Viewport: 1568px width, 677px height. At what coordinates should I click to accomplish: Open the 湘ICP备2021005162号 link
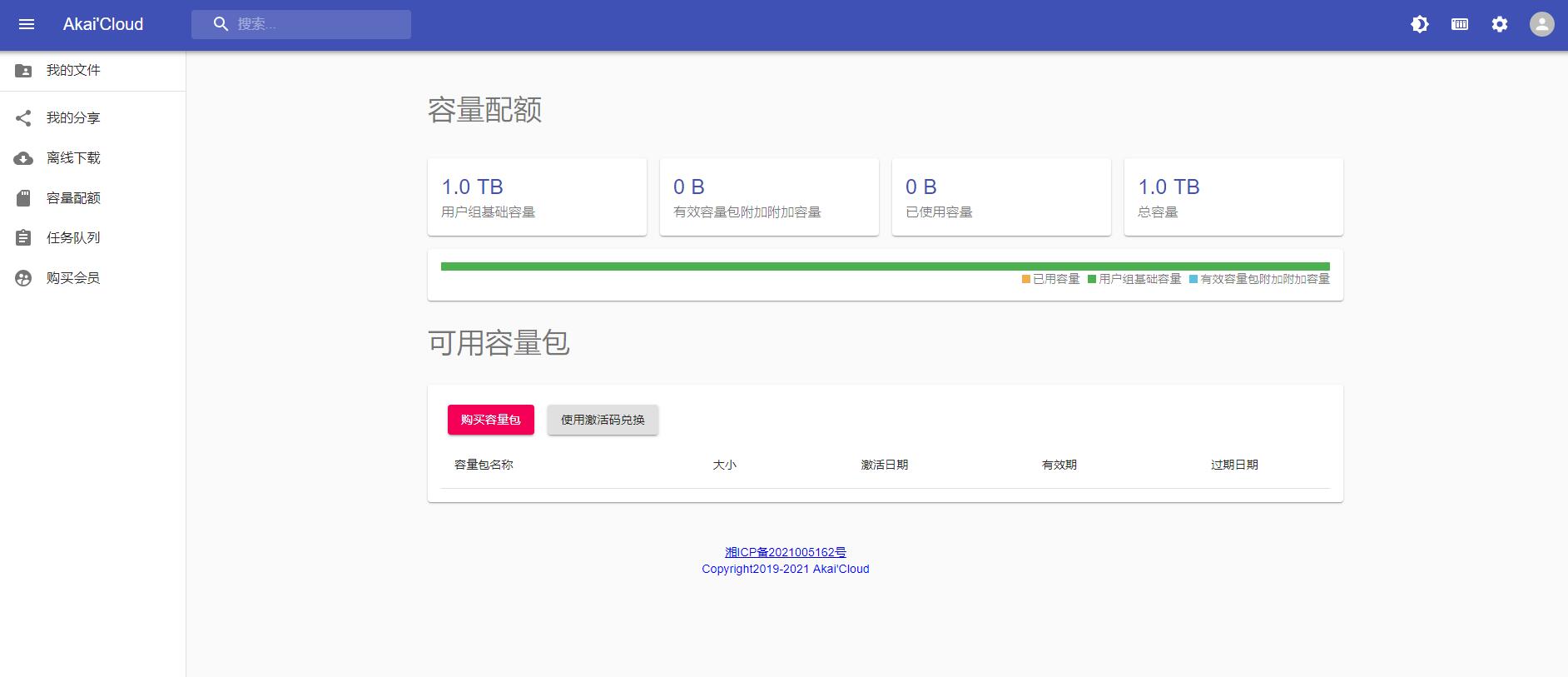[786, 552]
